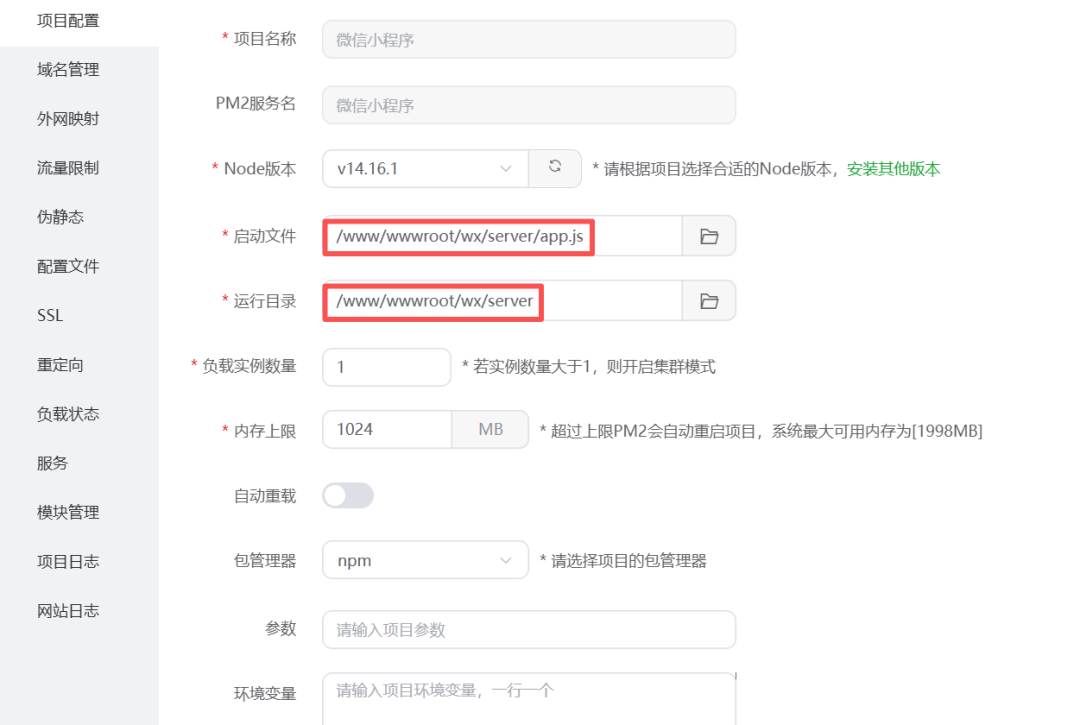Enable the 自动重载 switch
The height and width of the screenshot is (725, 1080).
[x=348, y=495]
